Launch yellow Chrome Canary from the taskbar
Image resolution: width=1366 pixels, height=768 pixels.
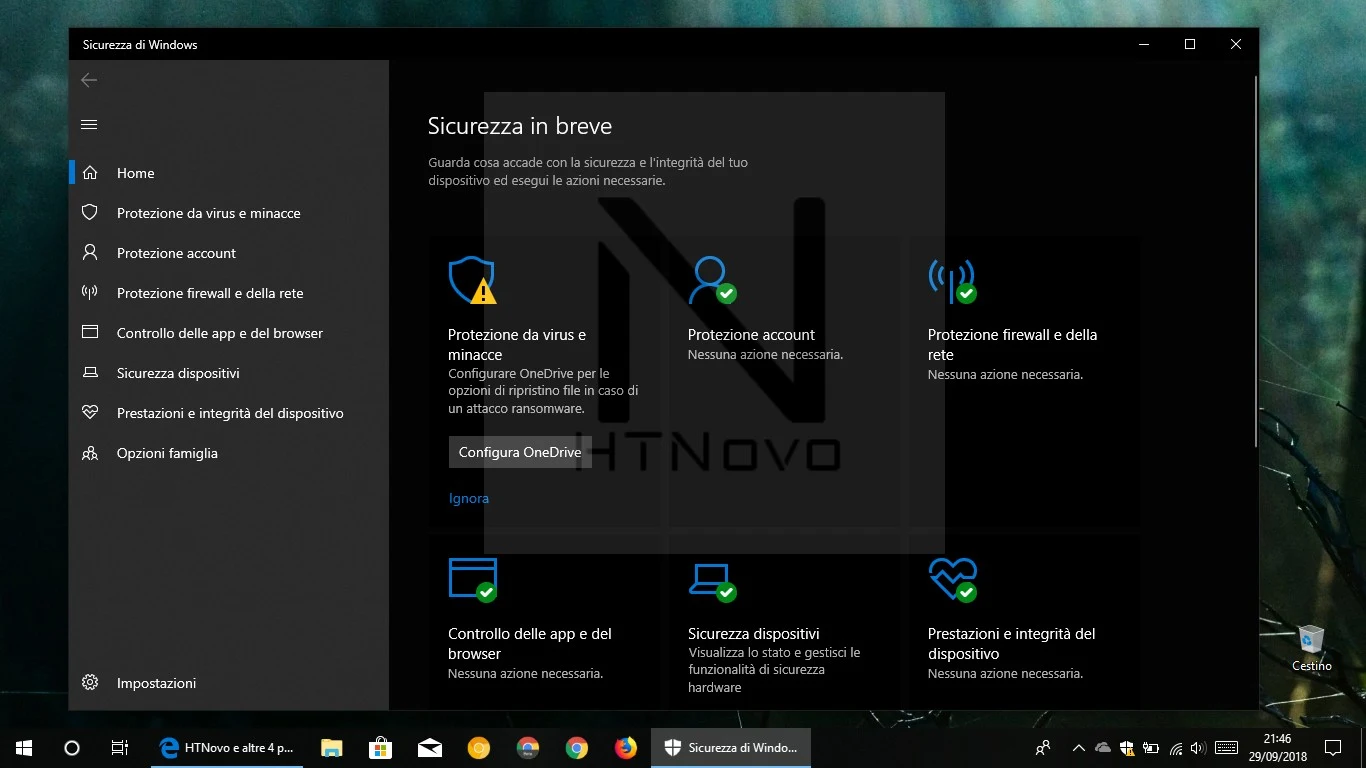pos(479,747)
